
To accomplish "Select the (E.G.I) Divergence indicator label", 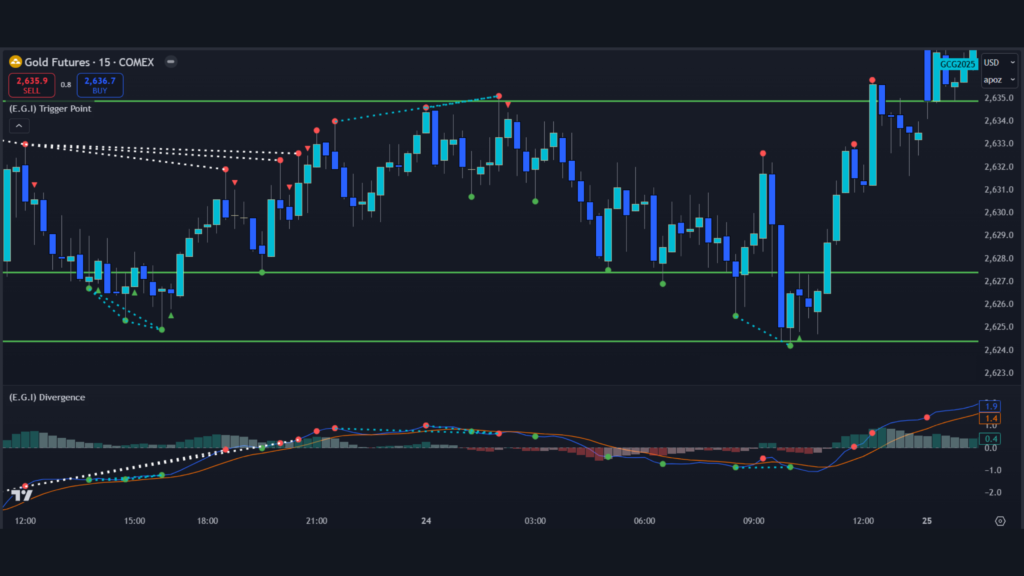I will pos(46,397).
